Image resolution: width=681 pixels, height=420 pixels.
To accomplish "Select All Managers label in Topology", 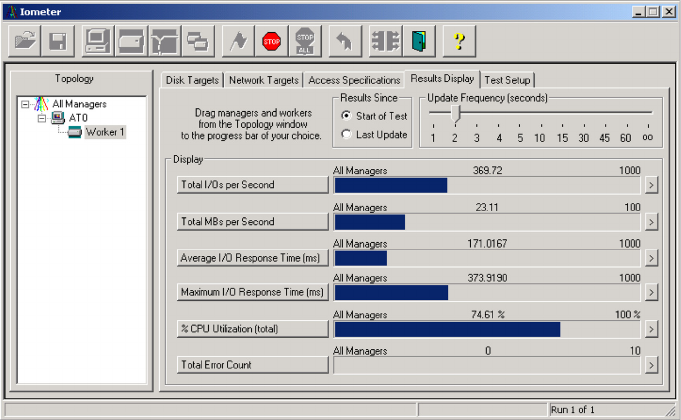I will [79, 104].
